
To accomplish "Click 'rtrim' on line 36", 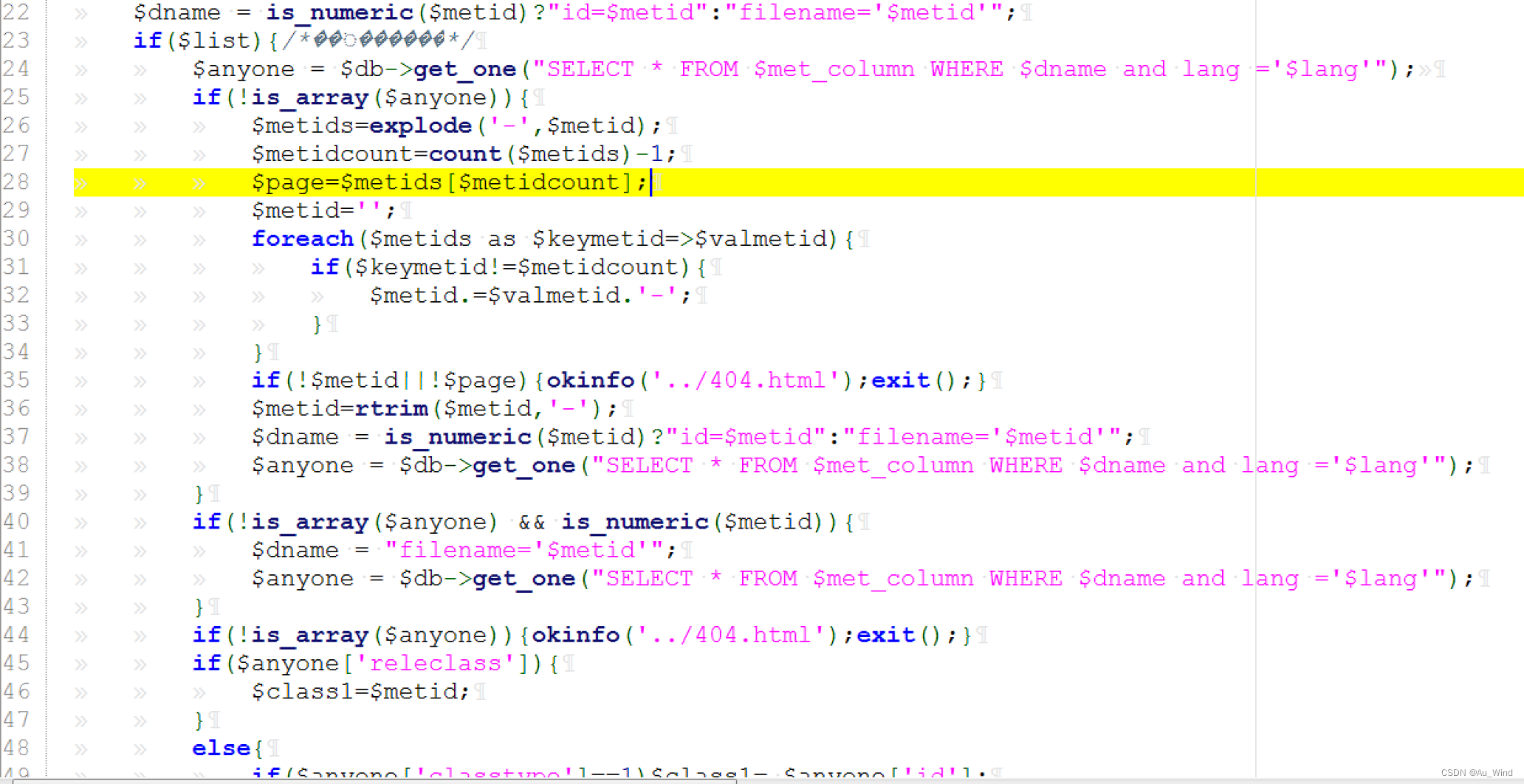I will point(391,408).
